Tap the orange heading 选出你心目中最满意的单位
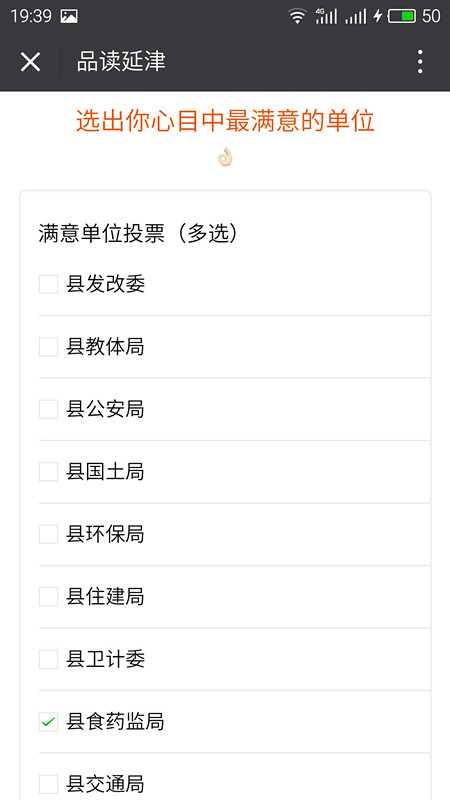Viewport: 450px width, 800px height. click(226, 121)
